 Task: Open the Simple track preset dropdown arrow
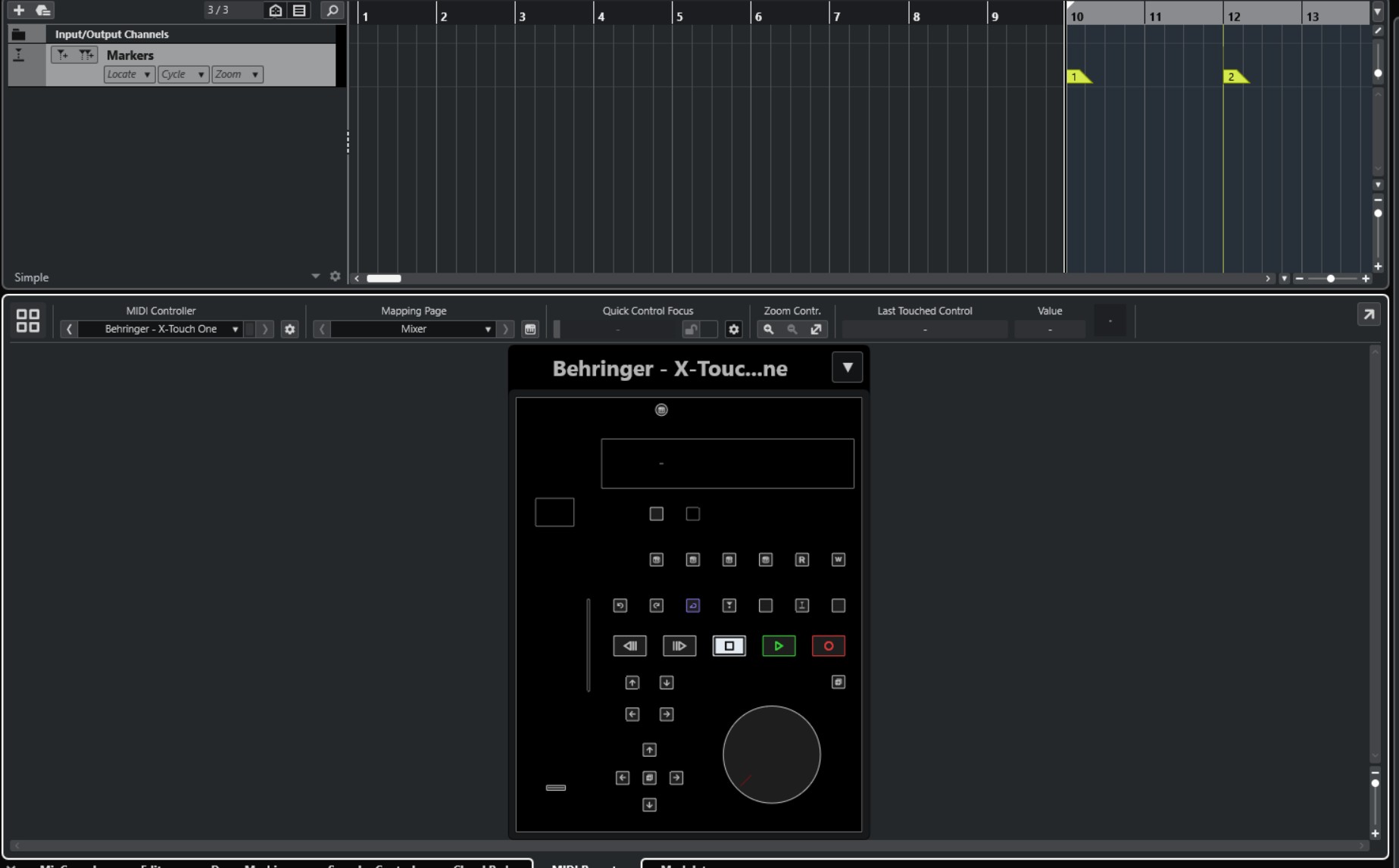tap(316, 276)
